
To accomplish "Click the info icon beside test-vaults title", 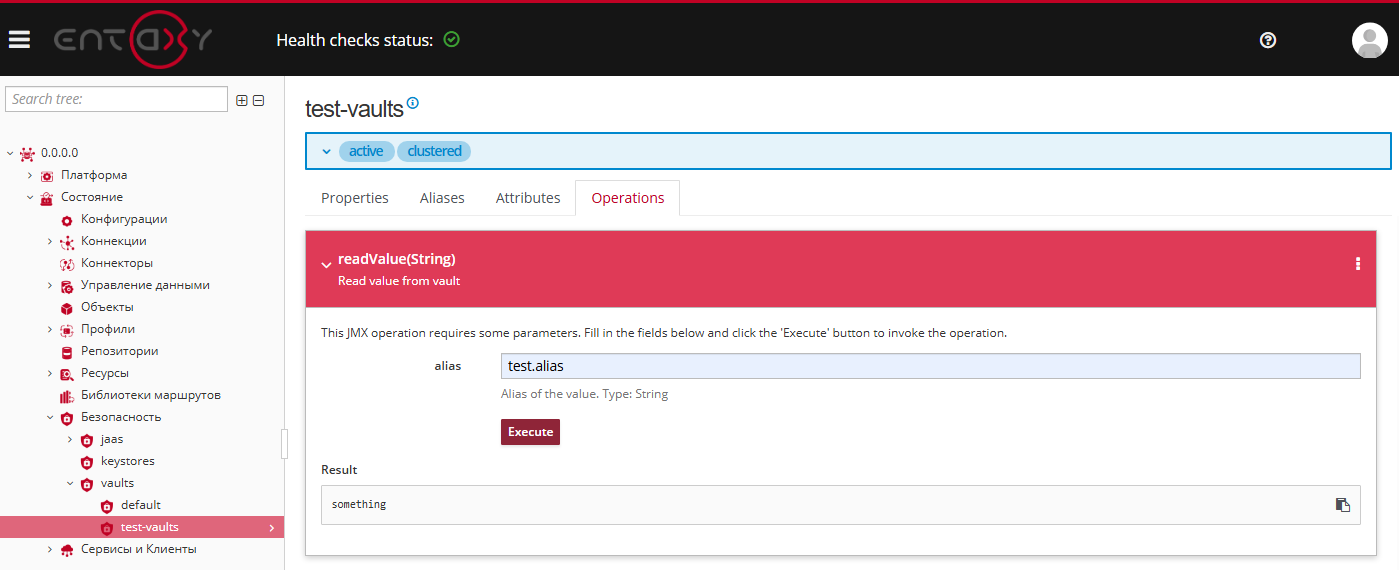I will (x=413, y=103).
